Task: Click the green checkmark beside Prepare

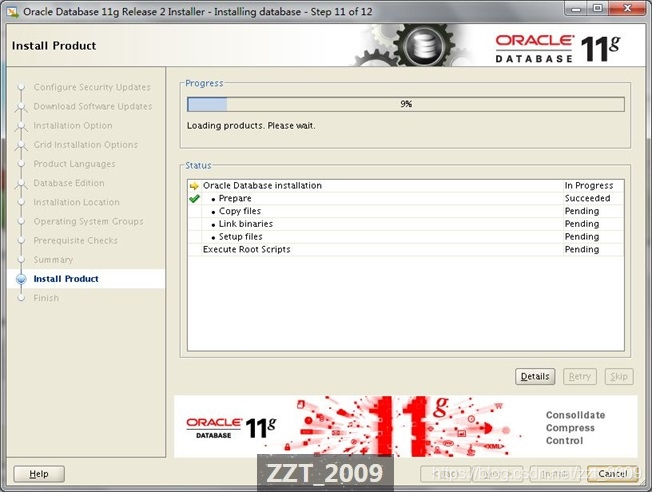Action: pyautogui.click(x=194, y=199)
